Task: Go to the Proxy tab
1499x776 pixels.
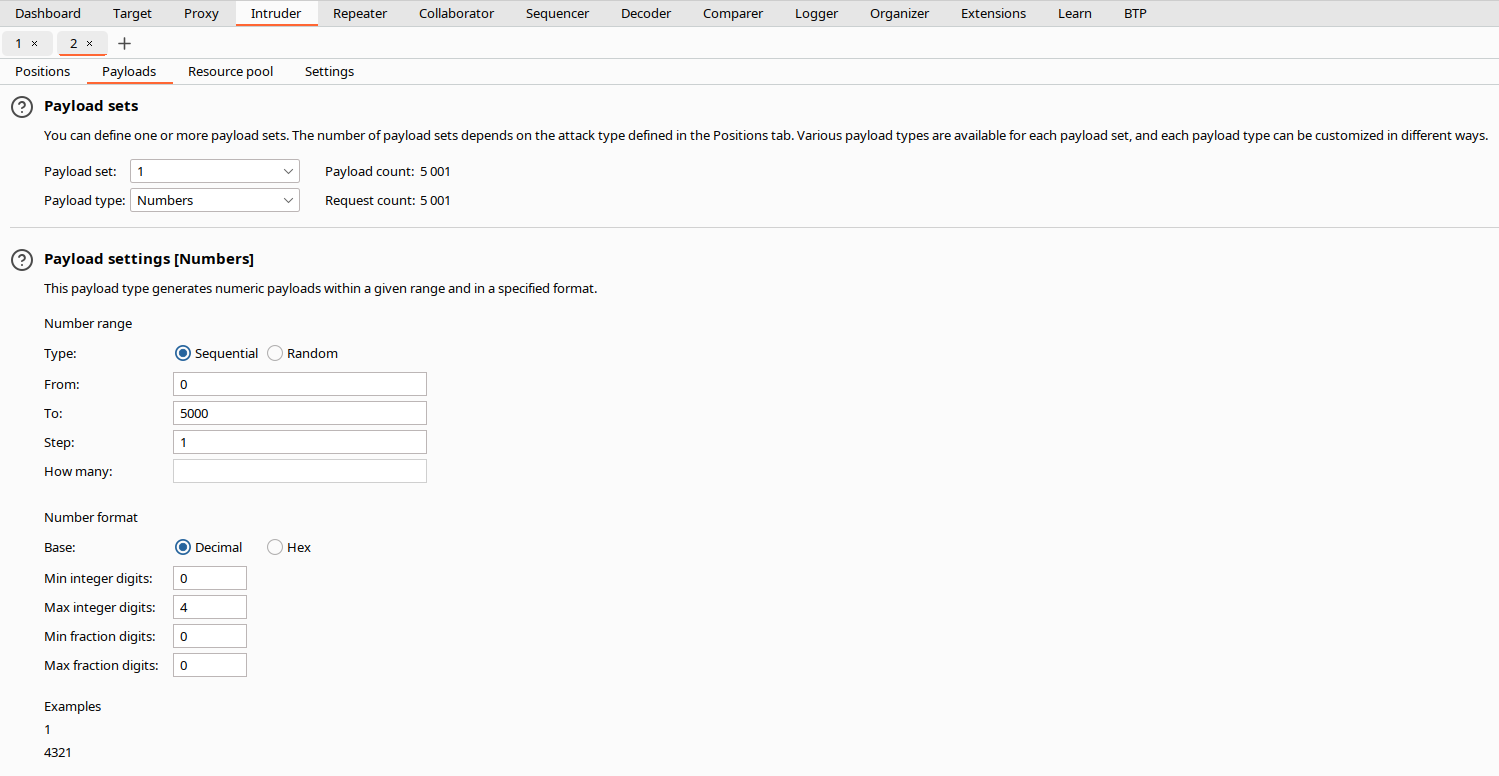Action: (201, 14)
